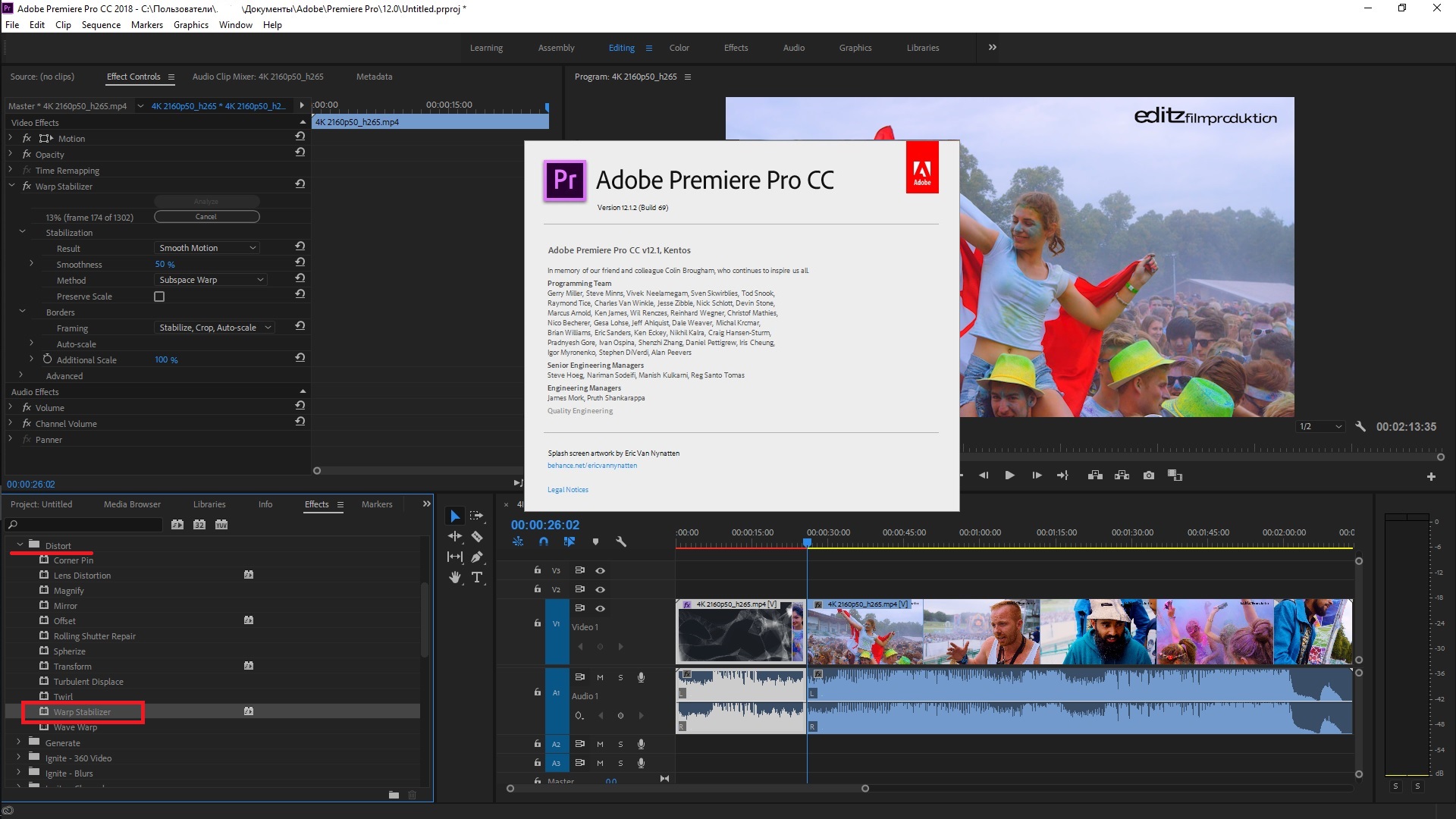Open the Method dropdown Subspace Warp
Screen dimensions: 1456x819
pos(211,280)
